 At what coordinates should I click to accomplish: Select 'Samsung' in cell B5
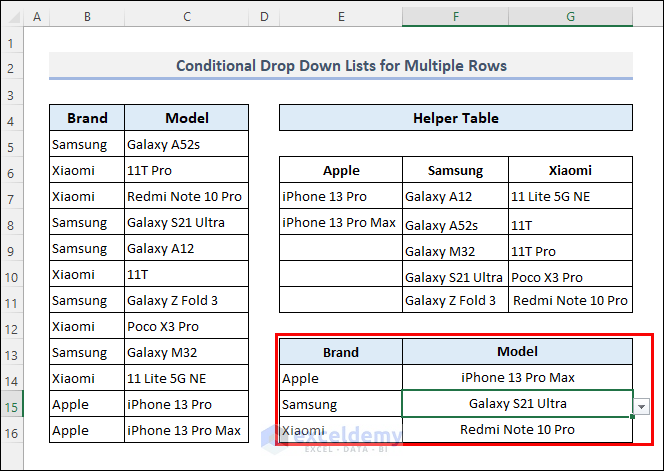click(87, 144)
